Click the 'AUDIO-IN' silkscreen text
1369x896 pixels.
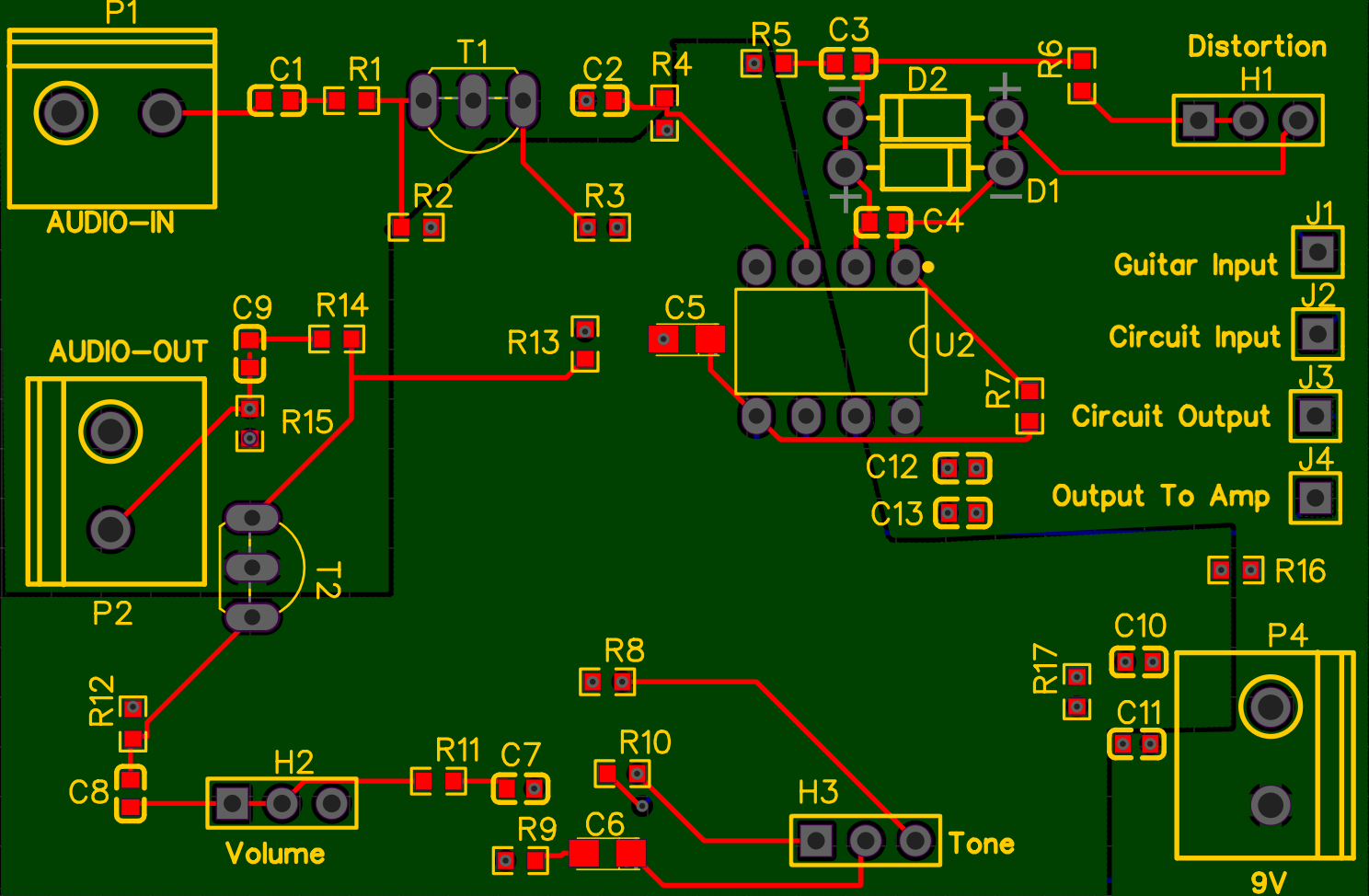click(x=110, y=223)
